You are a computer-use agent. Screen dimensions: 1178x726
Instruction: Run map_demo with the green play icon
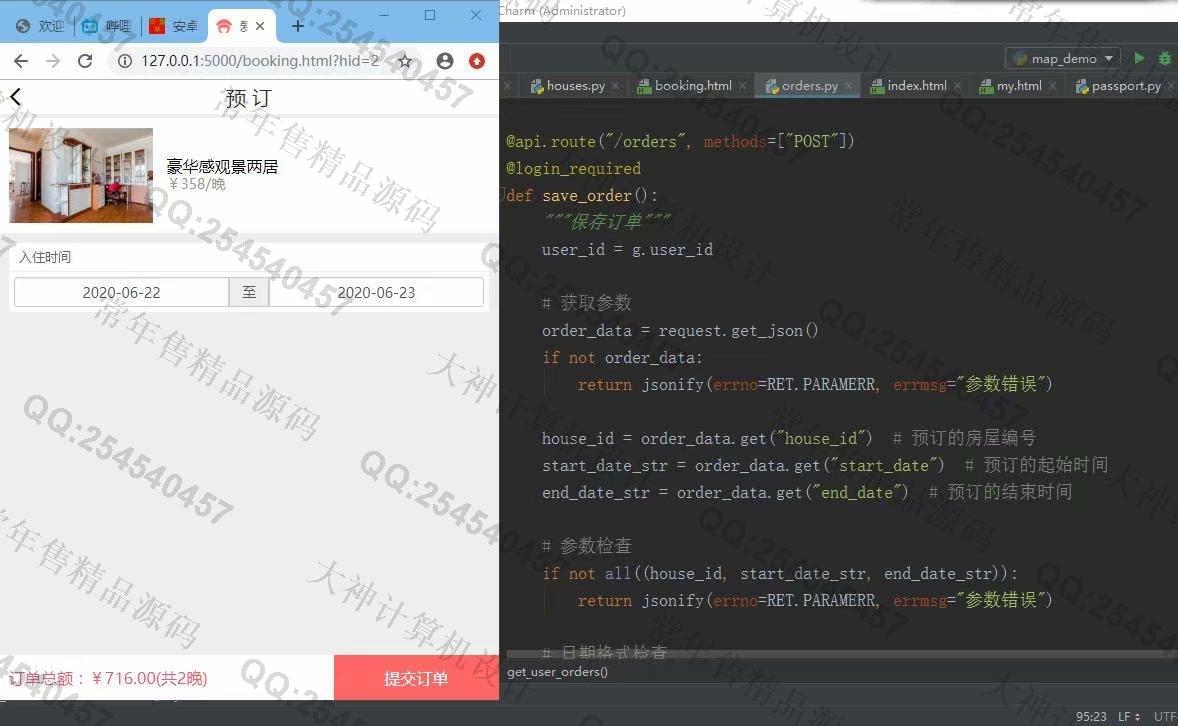pos(1139,59)
